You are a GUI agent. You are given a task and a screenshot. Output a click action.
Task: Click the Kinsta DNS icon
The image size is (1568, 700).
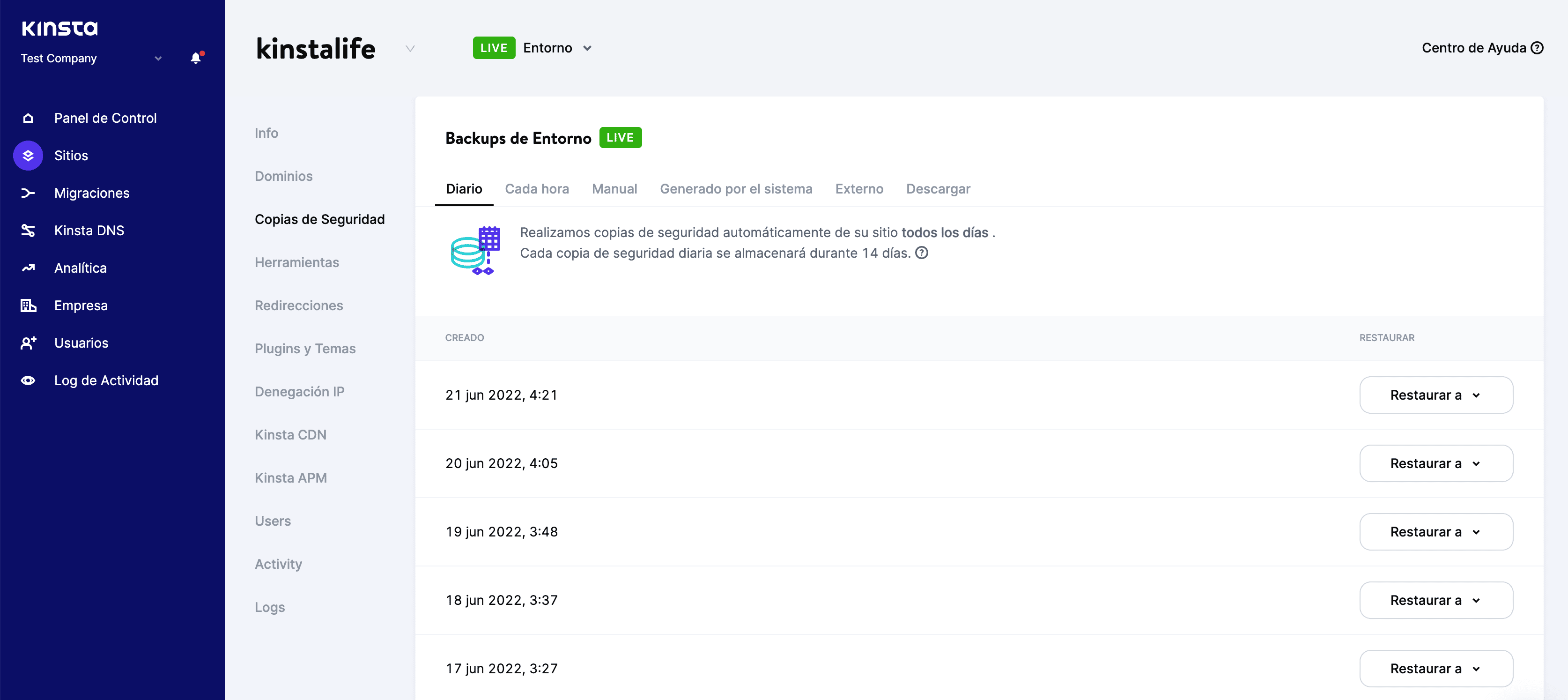click(x=28, y=231)
